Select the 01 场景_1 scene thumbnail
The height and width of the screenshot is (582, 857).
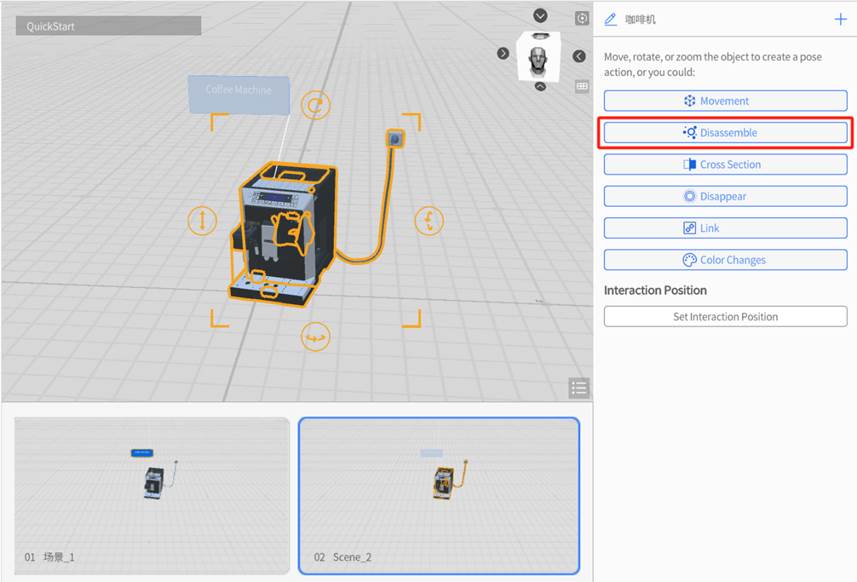152,495
